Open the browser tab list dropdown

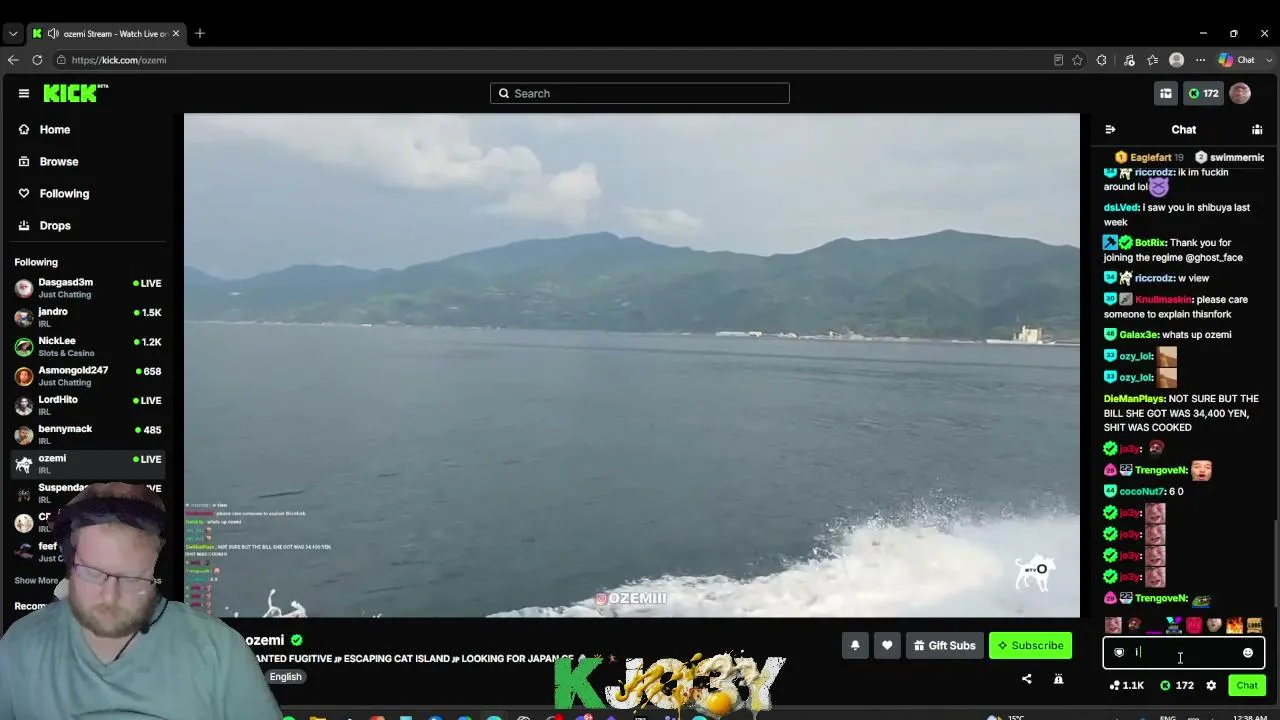[13, 33]
